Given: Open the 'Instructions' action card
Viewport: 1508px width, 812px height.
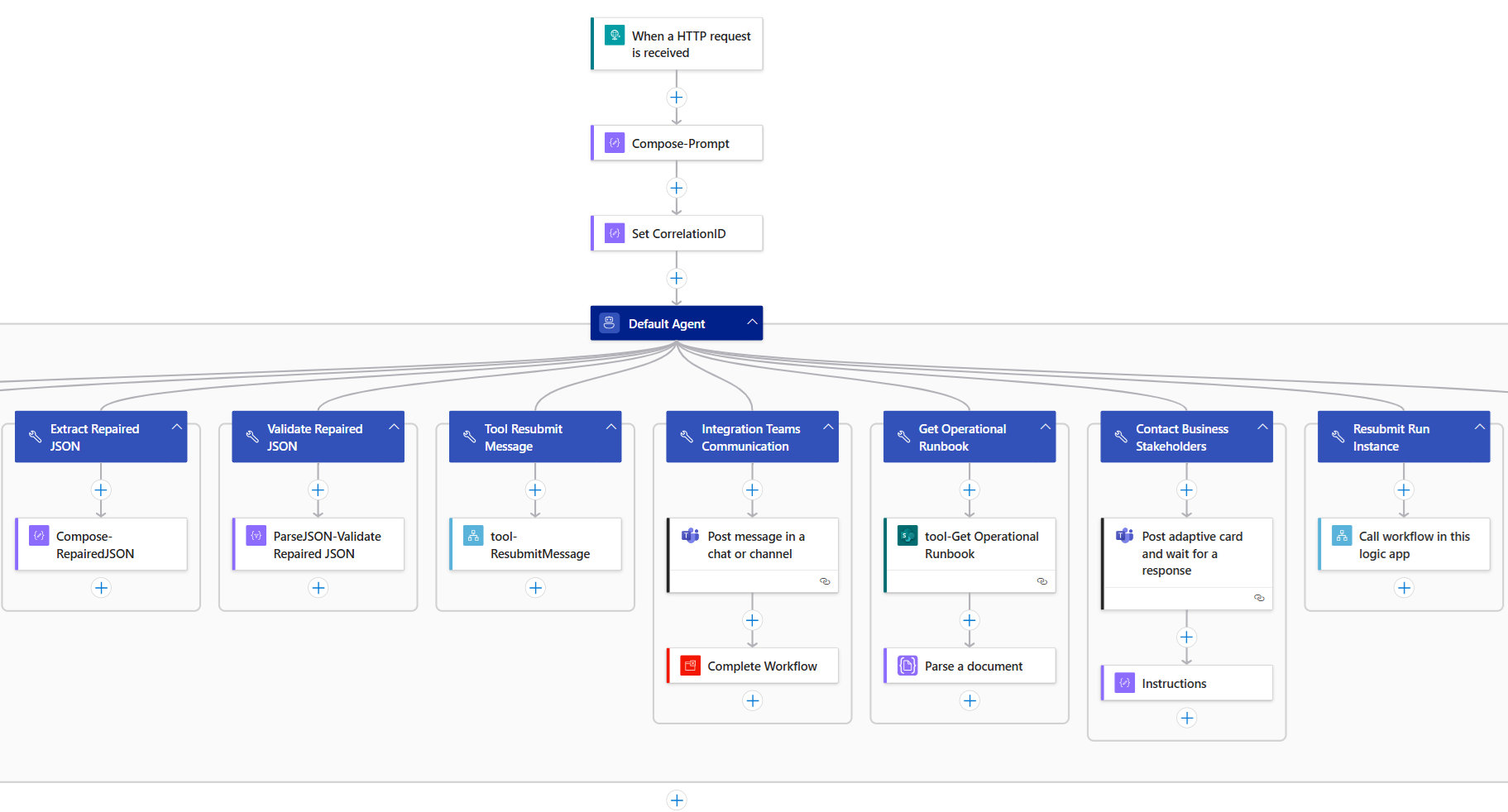Looking at the screenshot, I should [x=1187, y=683].
